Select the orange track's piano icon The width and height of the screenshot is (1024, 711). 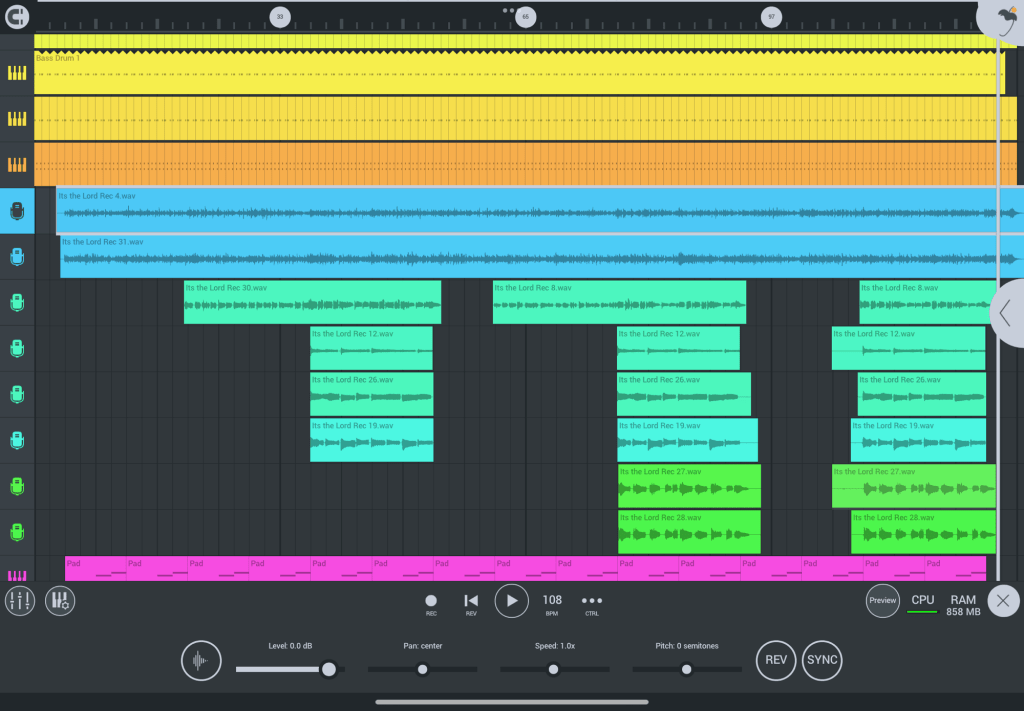point(17,164)
